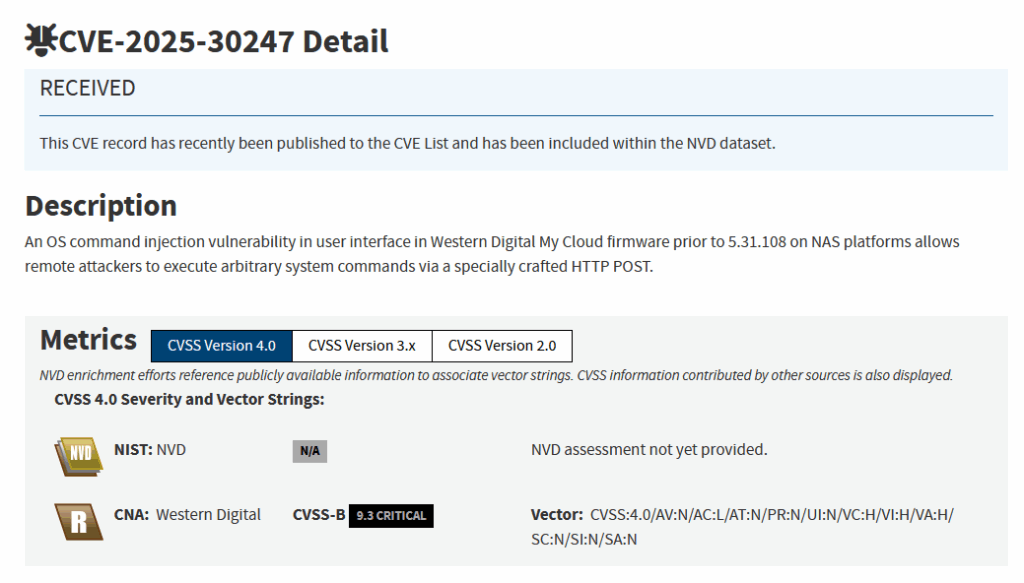Click the RECEIVED status label
1024x583 pixels.
point(87,88)
